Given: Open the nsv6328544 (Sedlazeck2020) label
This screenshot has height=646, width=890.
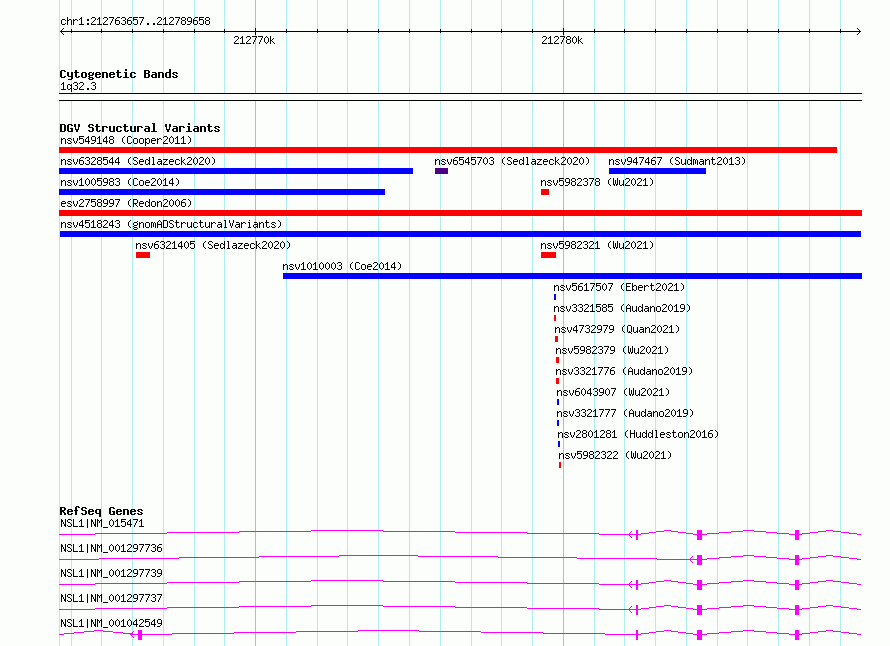Looking at the screenshot, I should click(138, 161).
